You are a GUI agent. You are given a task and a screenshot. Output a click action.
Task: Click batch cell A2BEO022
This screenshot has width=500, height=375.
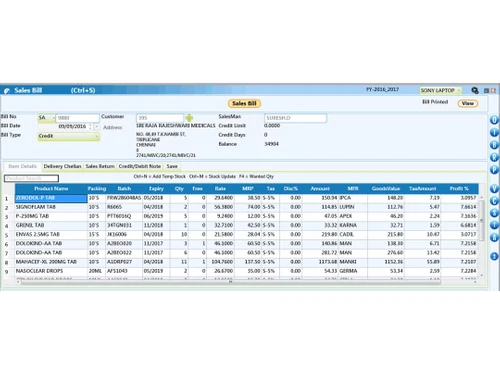point(124,253)
